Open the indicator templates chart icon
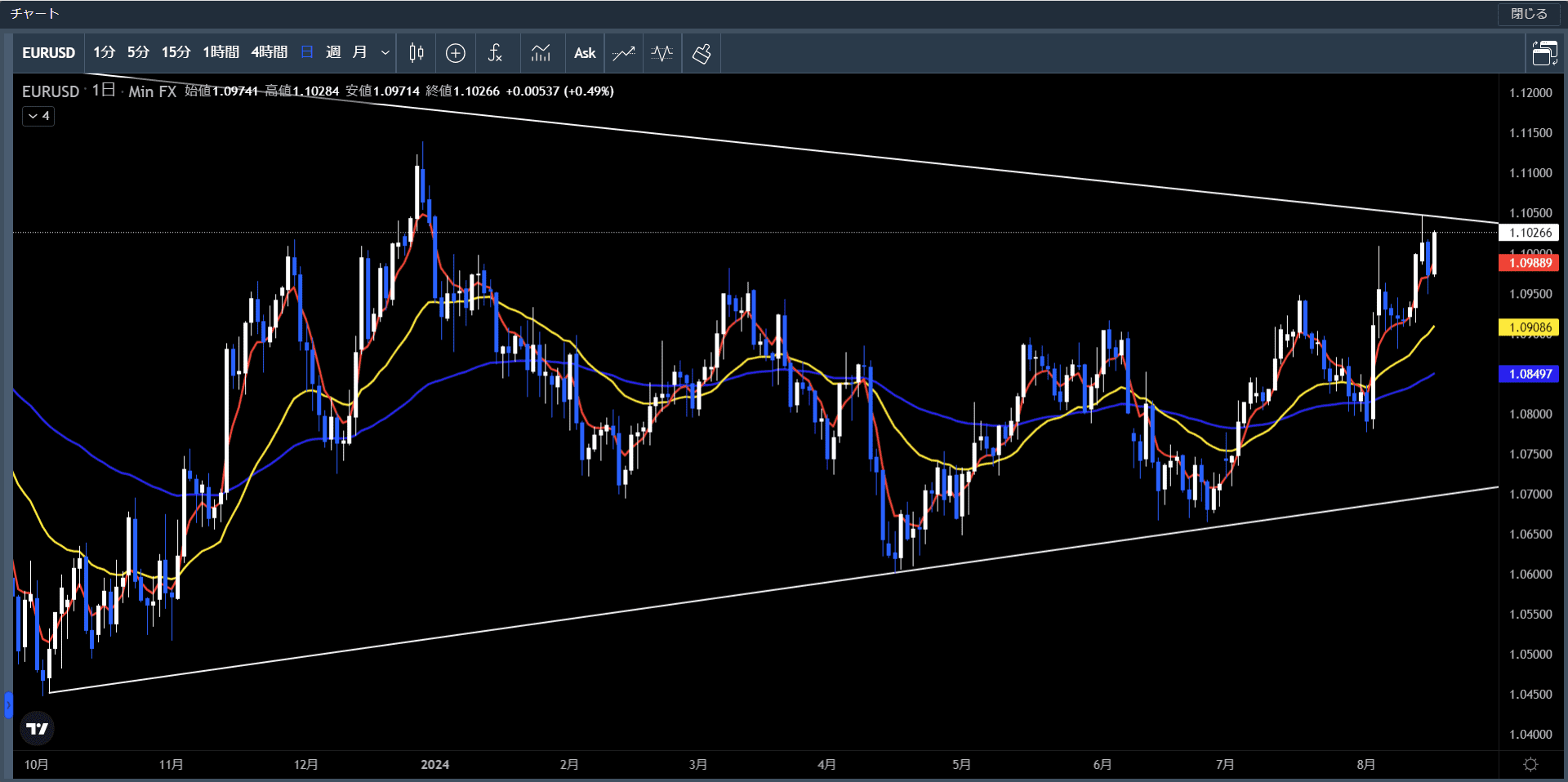The width and height of the screenshot is (1568, 782). pos(541,53)
